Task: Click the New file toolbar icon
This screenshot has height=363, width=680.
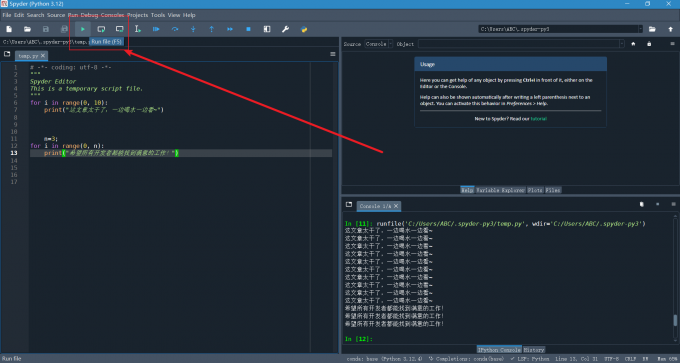Action: [x=9, y=29]
